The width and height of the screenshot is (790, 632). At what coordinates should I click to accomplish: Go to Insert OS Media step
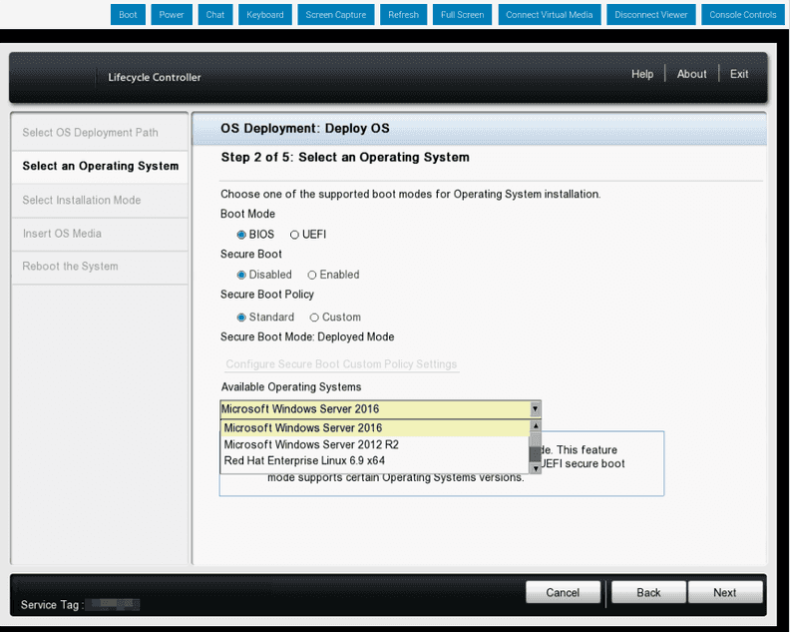tap(100, 234)
